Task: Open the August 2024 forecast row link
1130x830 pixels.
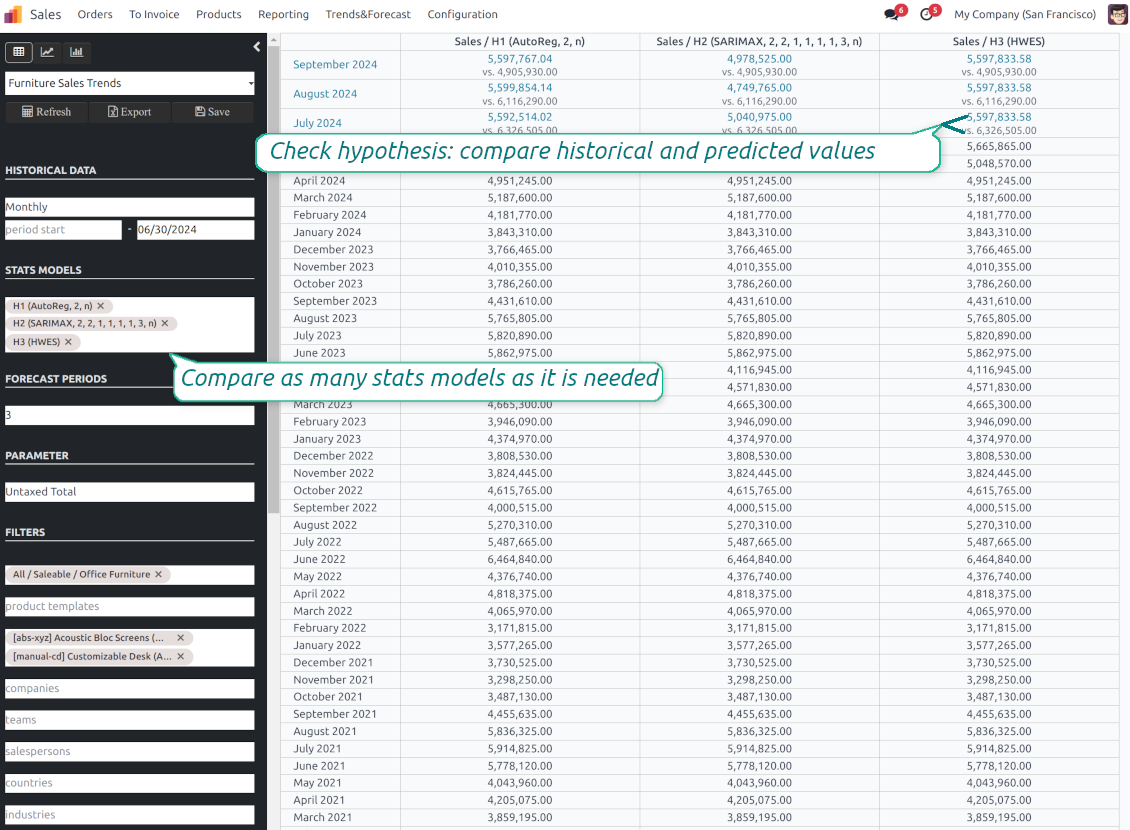Action: tap(325, 94)
